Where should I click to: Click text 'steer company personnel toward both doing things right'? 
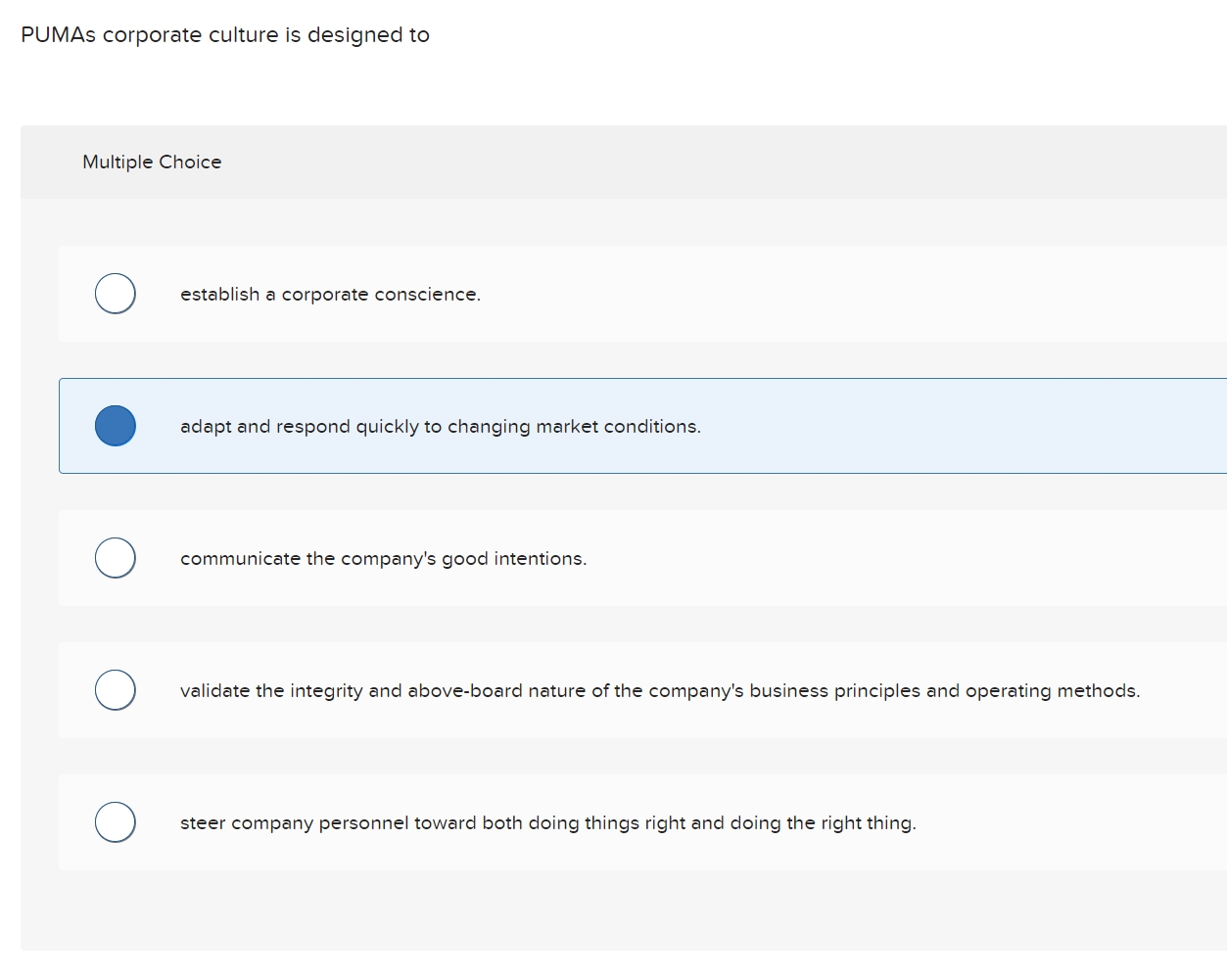547,823
